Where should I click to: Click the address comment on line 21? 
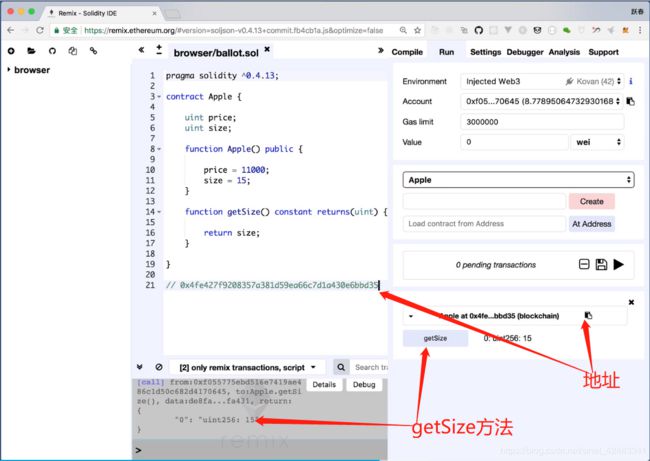(272, 285)
